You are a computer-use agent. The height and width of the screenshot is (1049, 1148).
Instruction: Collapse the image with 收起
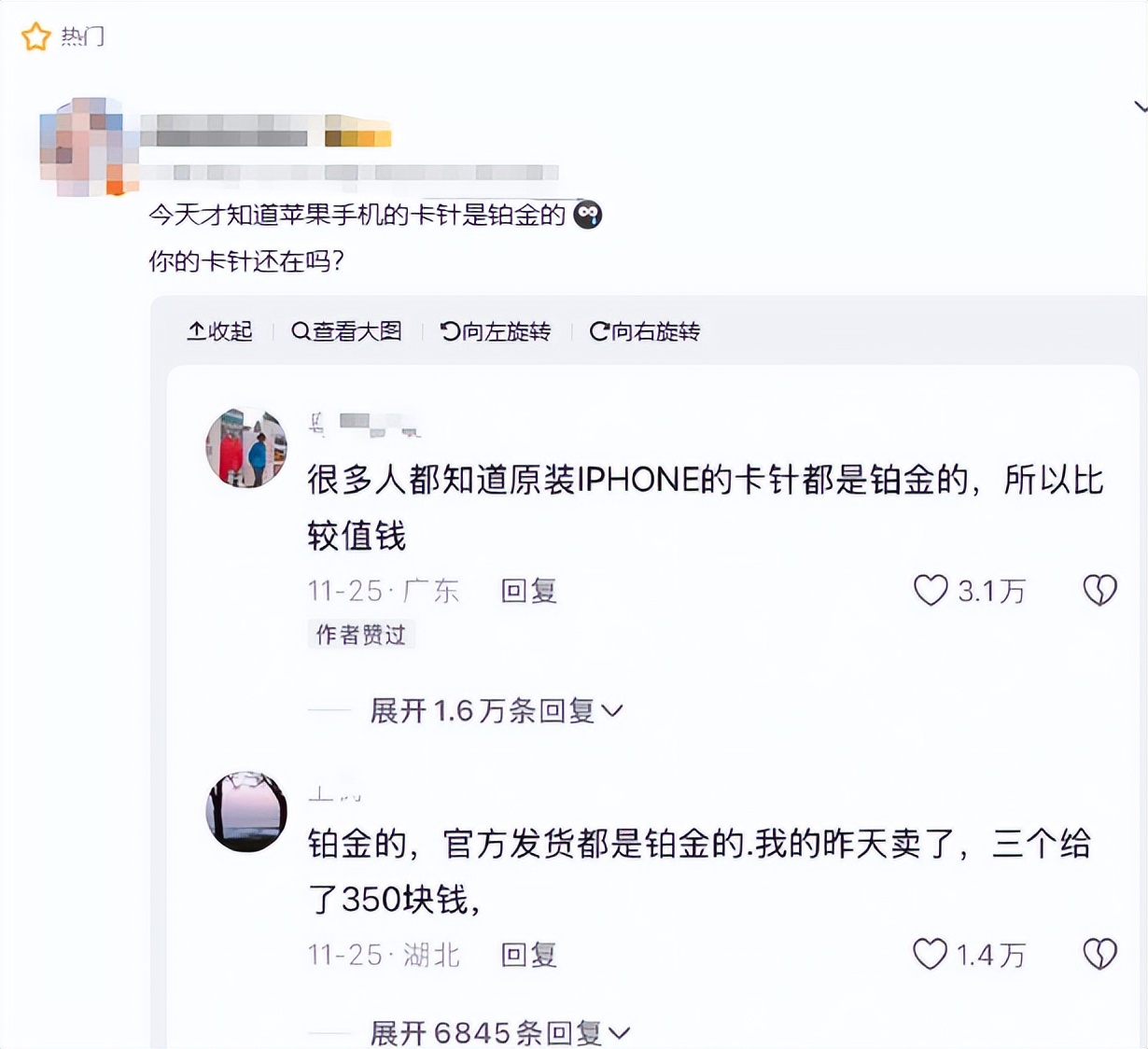pos(219,331)
